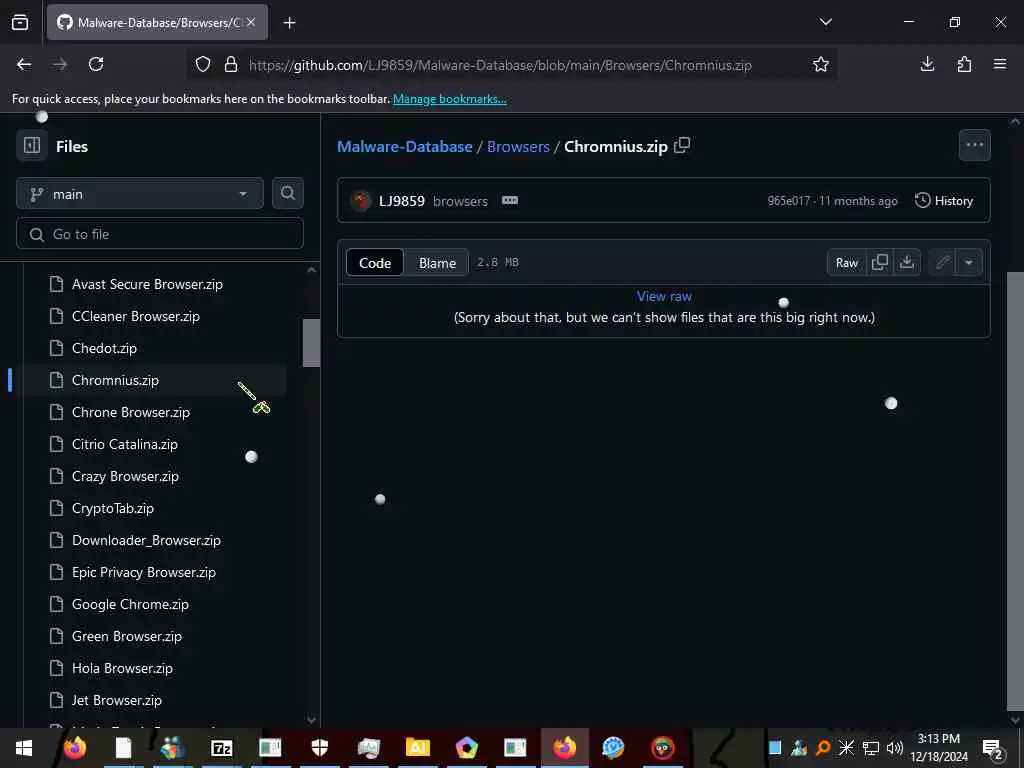Open the commit History link
The width and height of the screenshot is (1024, 768).
944,200
